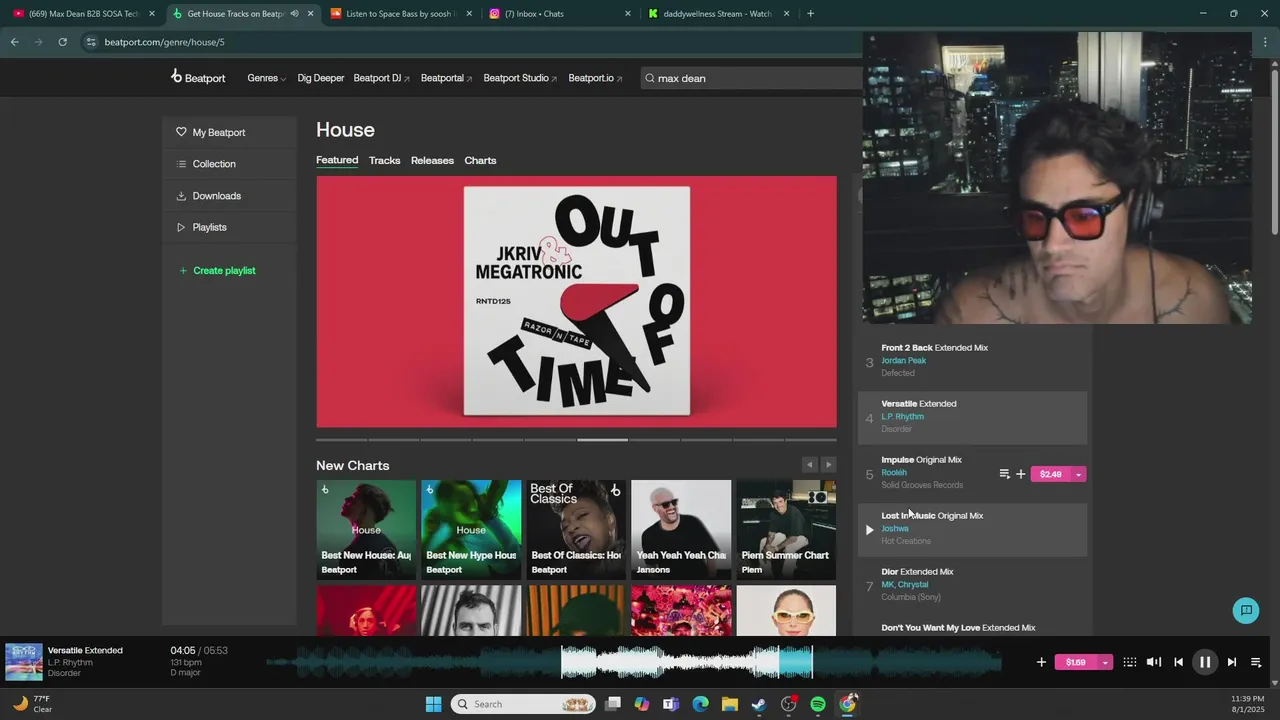This screenshot has width=1280, height=720.
Task: Play Lost In Music track
Action: [x=869, y=529]
